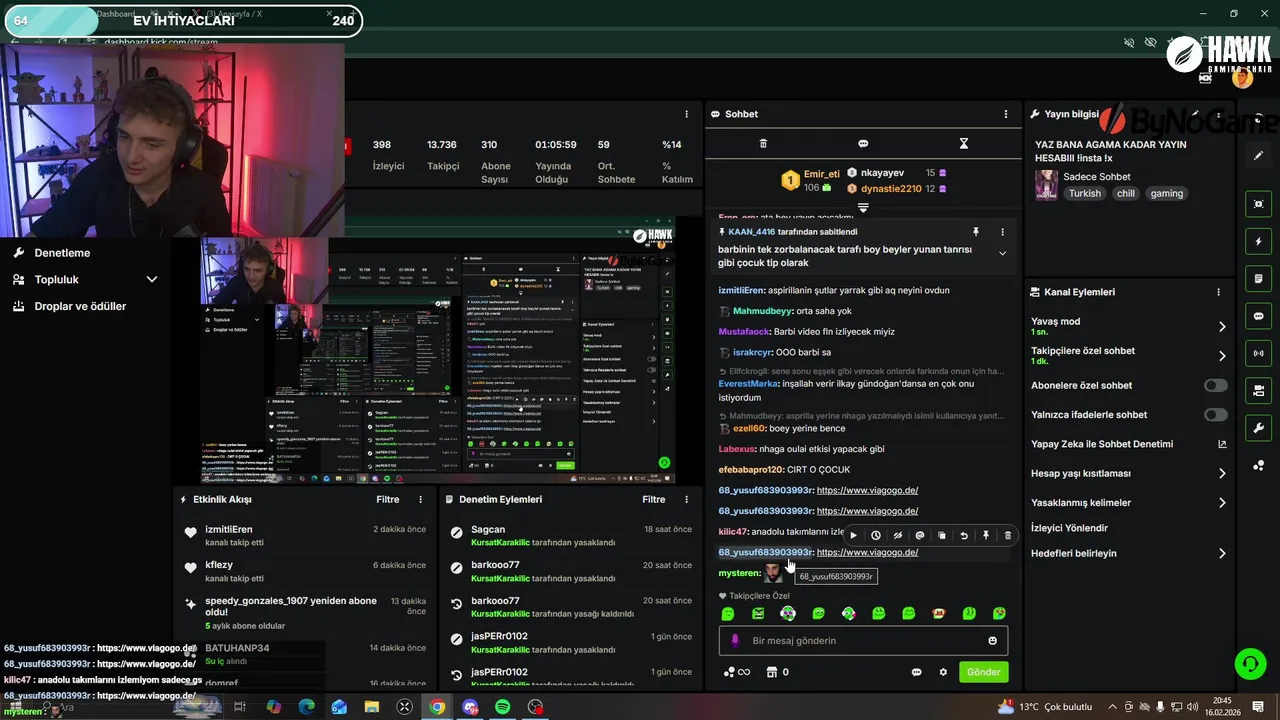The width and height of the screenshot is (1280, 720).
Task: Expand the Topluluk menu chevron
Action: 152,280
